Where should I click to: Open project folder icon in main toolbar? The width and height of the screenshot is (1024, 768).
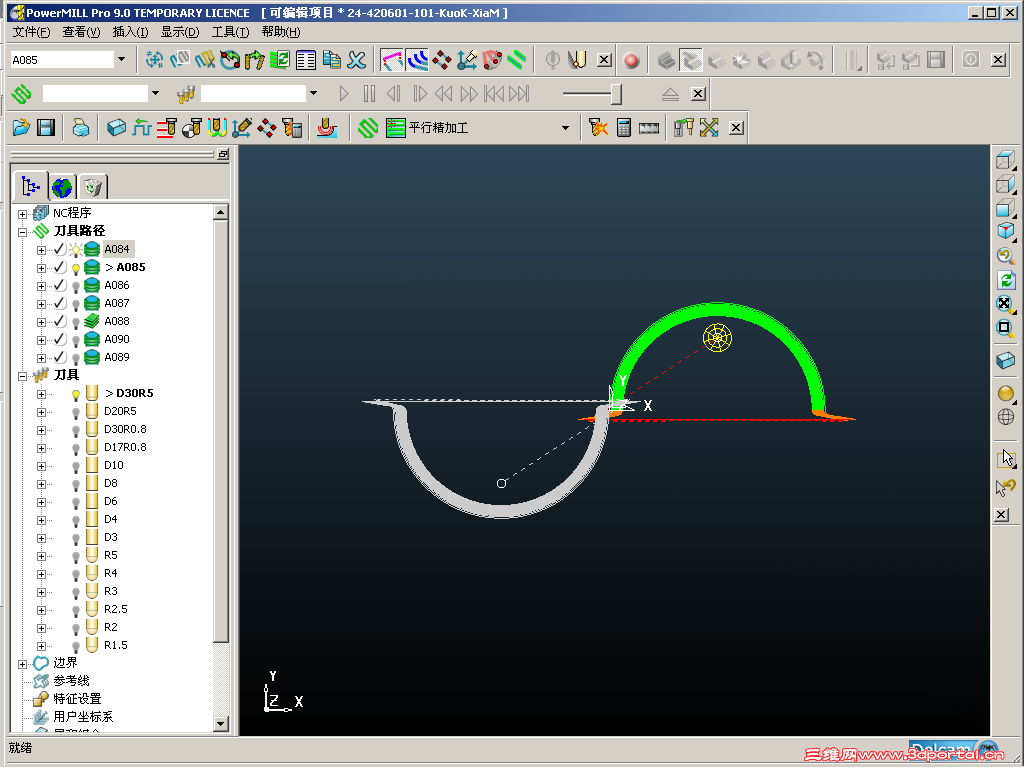(21, 127)
